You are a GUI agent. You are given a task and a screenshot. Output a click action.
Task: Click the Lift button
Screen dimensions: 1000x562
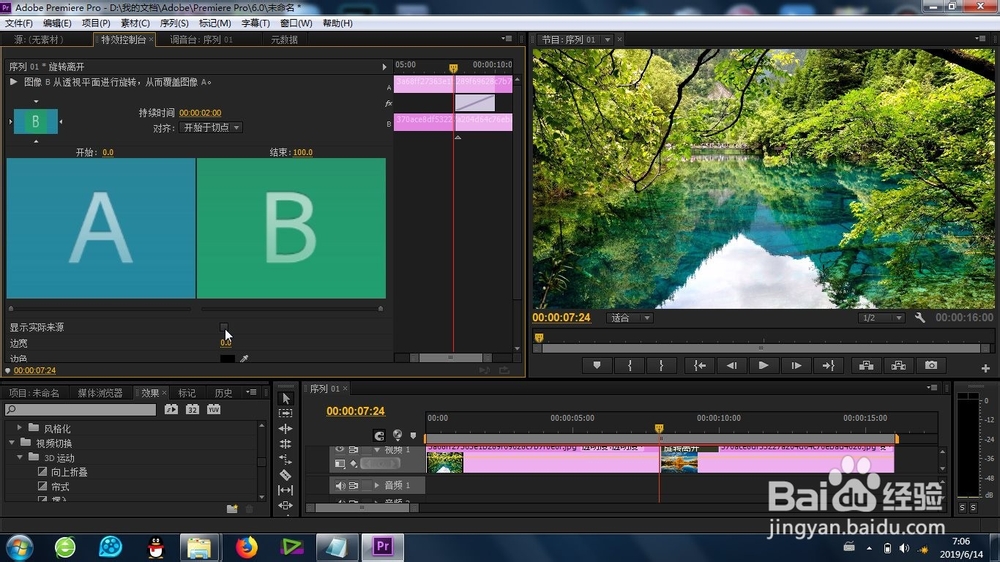(866, 366)
